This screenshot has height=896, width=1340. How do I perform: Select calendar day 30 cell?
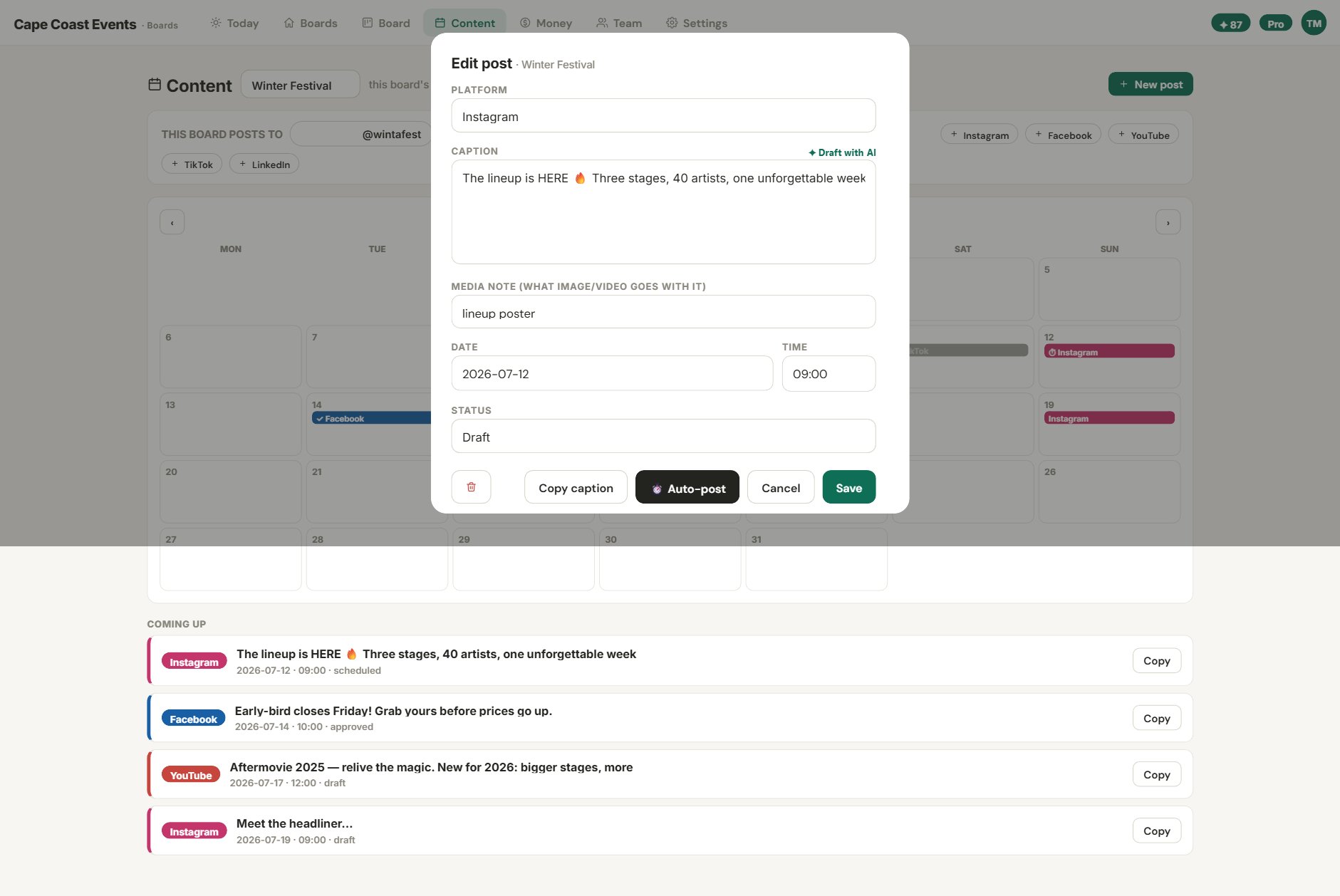click(670, 559)
